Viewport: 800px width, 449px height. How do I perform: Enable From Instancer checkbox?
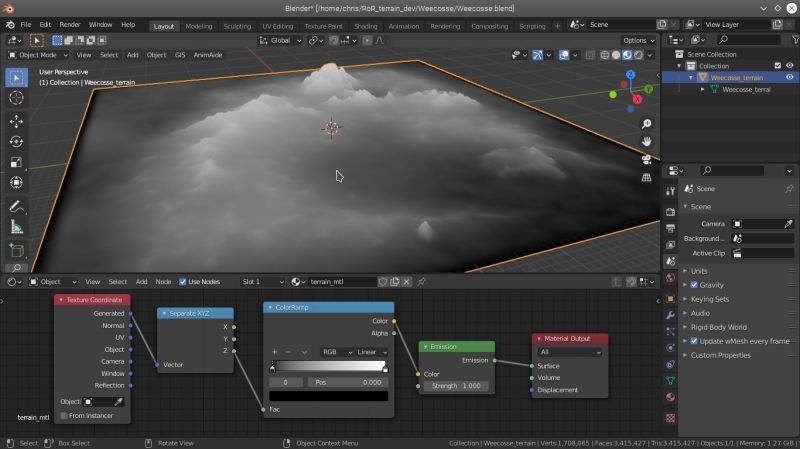tap(64, 416)
